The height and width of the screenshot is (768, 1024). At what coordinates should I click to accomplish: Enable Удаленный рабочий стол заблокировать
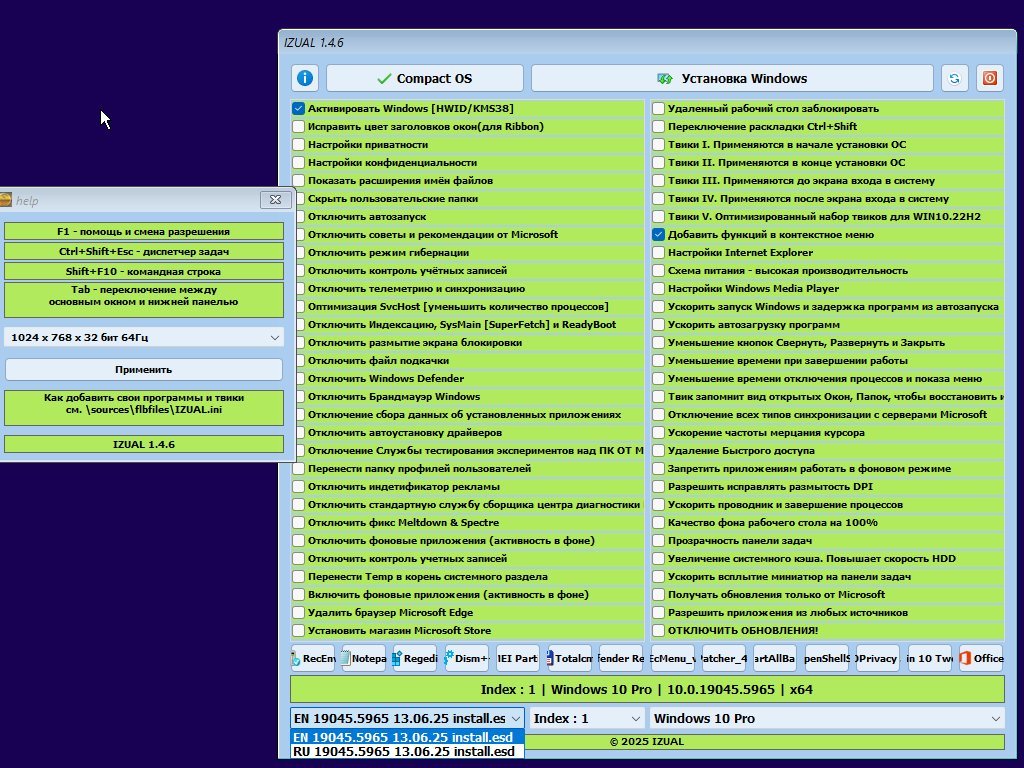[x=658, y=108]
